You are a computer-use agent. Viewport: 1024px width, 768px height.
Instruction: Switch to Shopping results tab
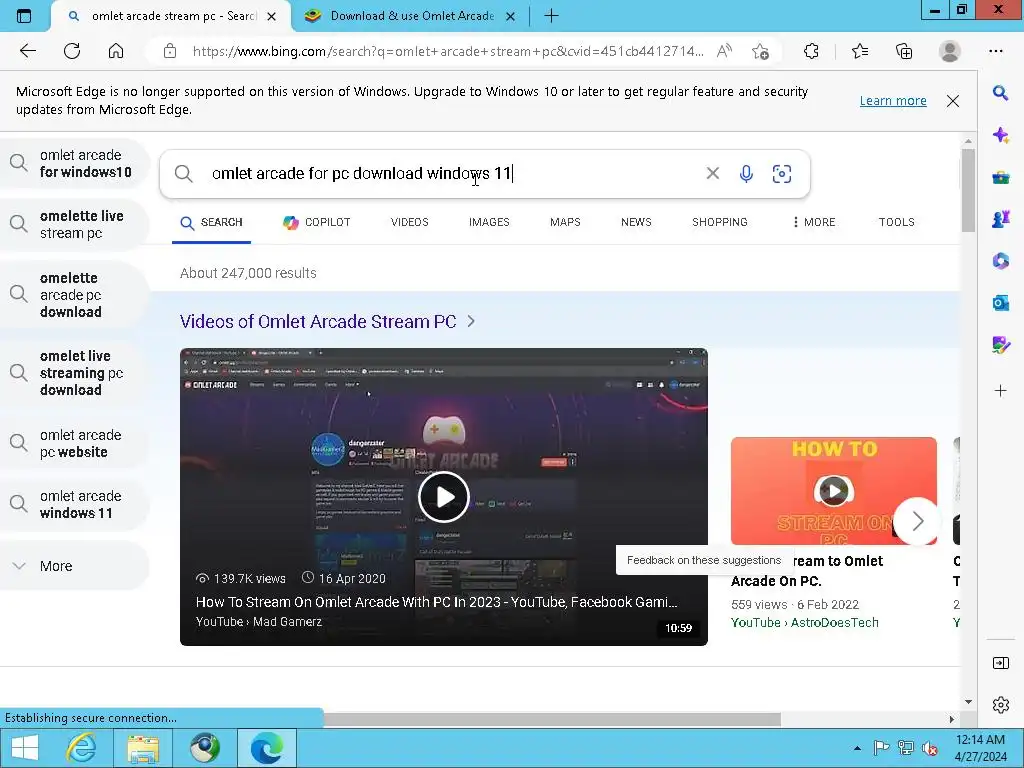coord(720,222)
